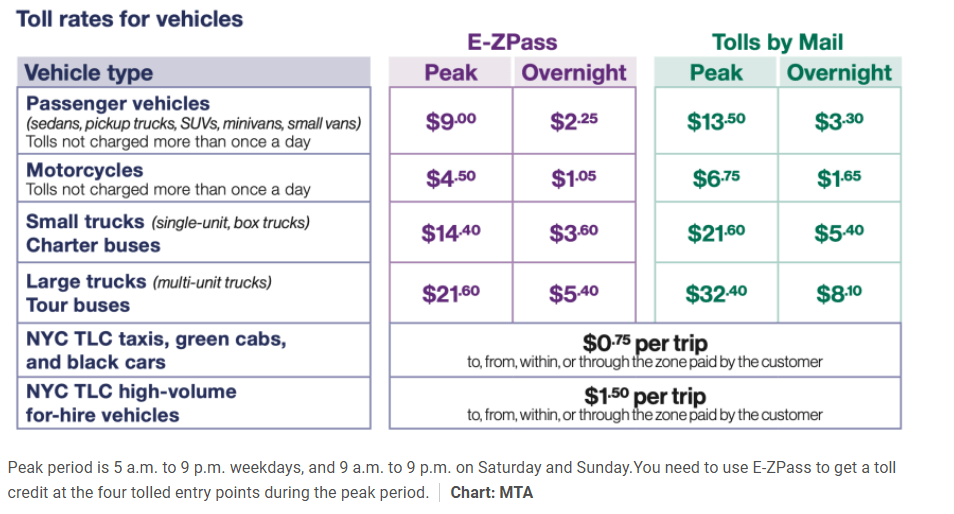Image resolution: width=954 pixels, height=514 pixels.
Task: Click the "Toll rates for vehicles" title
Action: [x=130, y=18]
